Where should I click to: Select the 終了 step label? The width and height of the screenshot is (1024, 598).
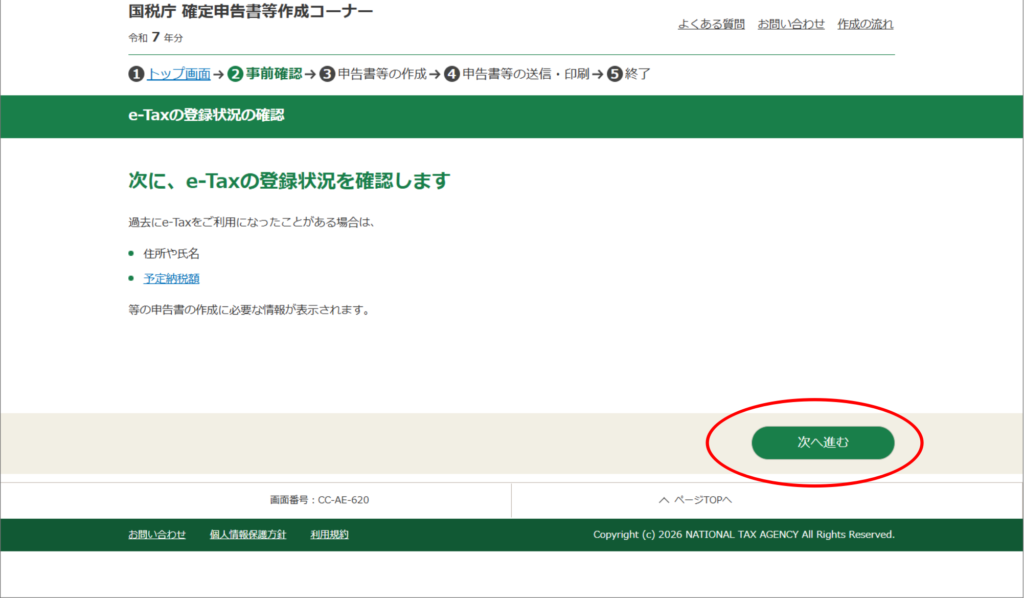[x=638, y=74]
